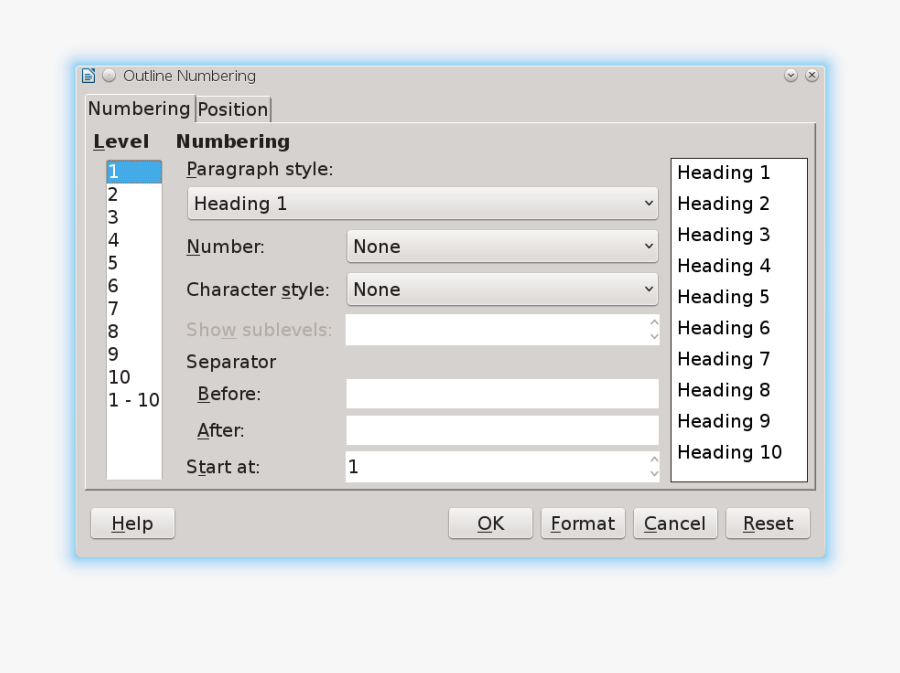Switch to the Position tab

click(233, 109)
